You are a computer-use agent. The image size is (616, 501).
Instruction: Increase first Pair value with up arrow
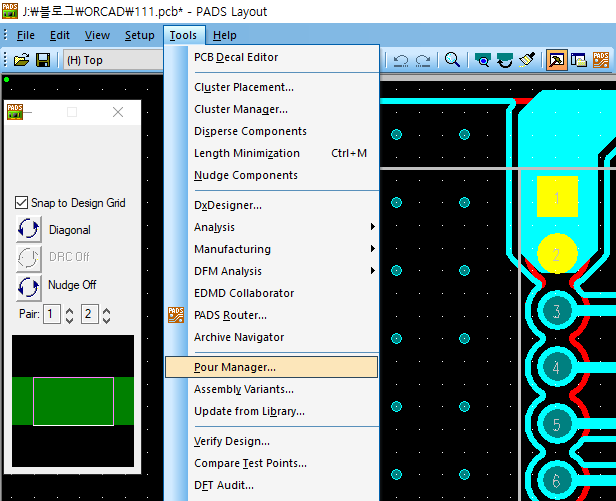pyautogui.click(x=70, y=310)
